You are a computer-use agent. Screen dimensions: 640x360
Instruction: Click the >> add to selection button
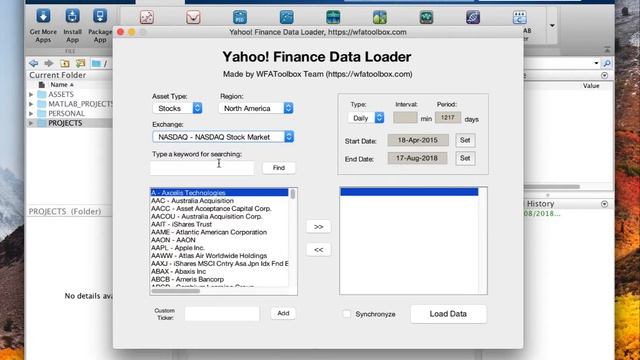(318, 227)
